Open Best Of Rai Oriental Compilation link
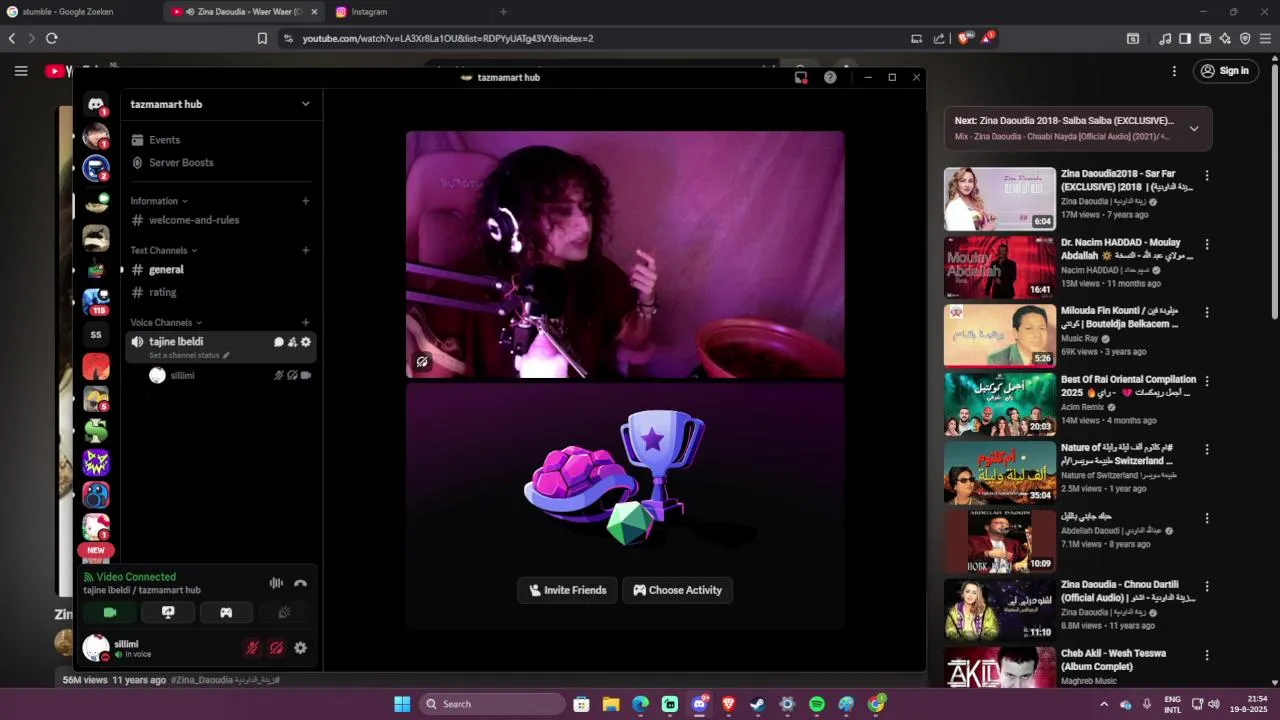Viewport: 1280px width, 720px height. (x=1128, y=386)
